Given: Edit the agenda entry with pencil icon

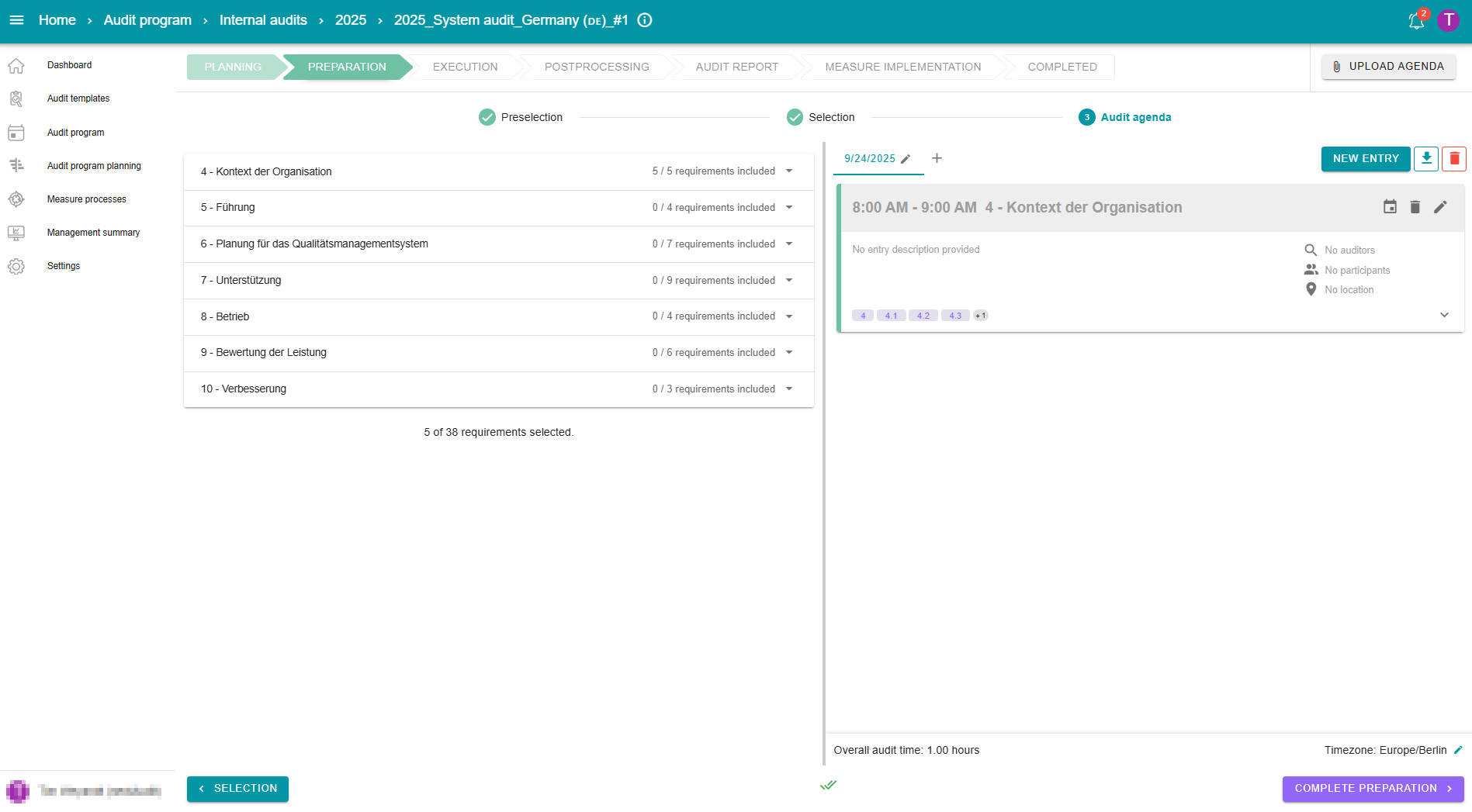Looking at the screenshot, I should coord(1440,207).
